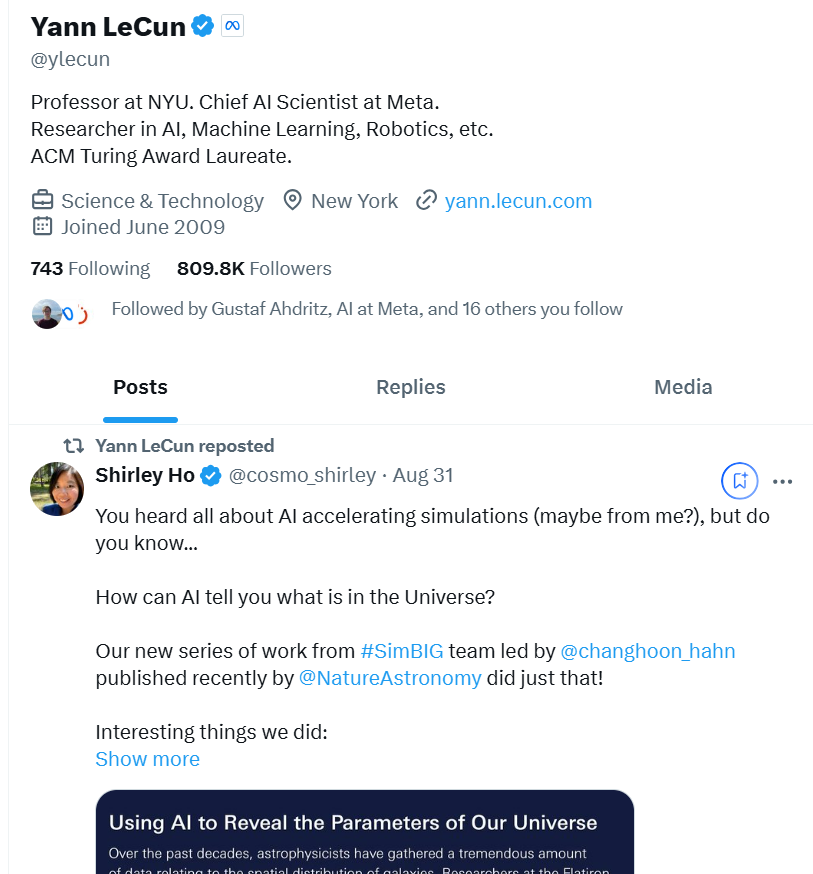This screenshot has height=874, width=813.
Task: Click Shirley Ho's verified badge
Action: point(211,476)
